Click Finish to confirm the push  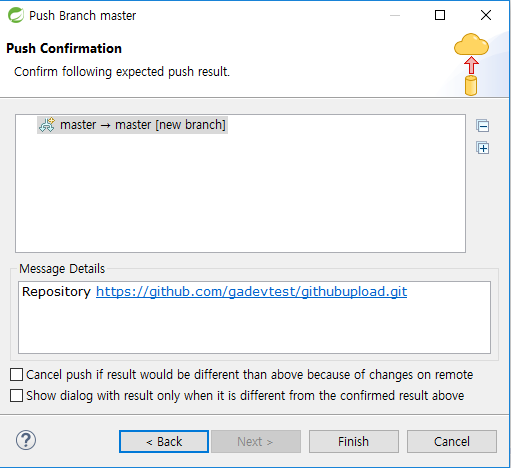354,441
